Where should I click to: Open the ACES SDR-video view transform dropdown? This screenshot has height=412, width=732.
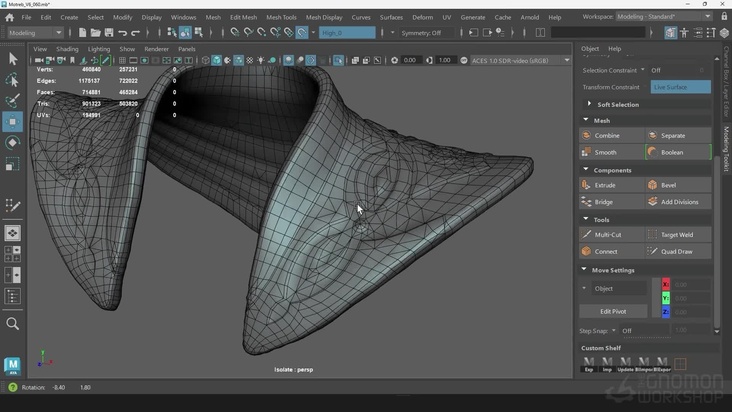pyautogui.click(x=521, y=60)
